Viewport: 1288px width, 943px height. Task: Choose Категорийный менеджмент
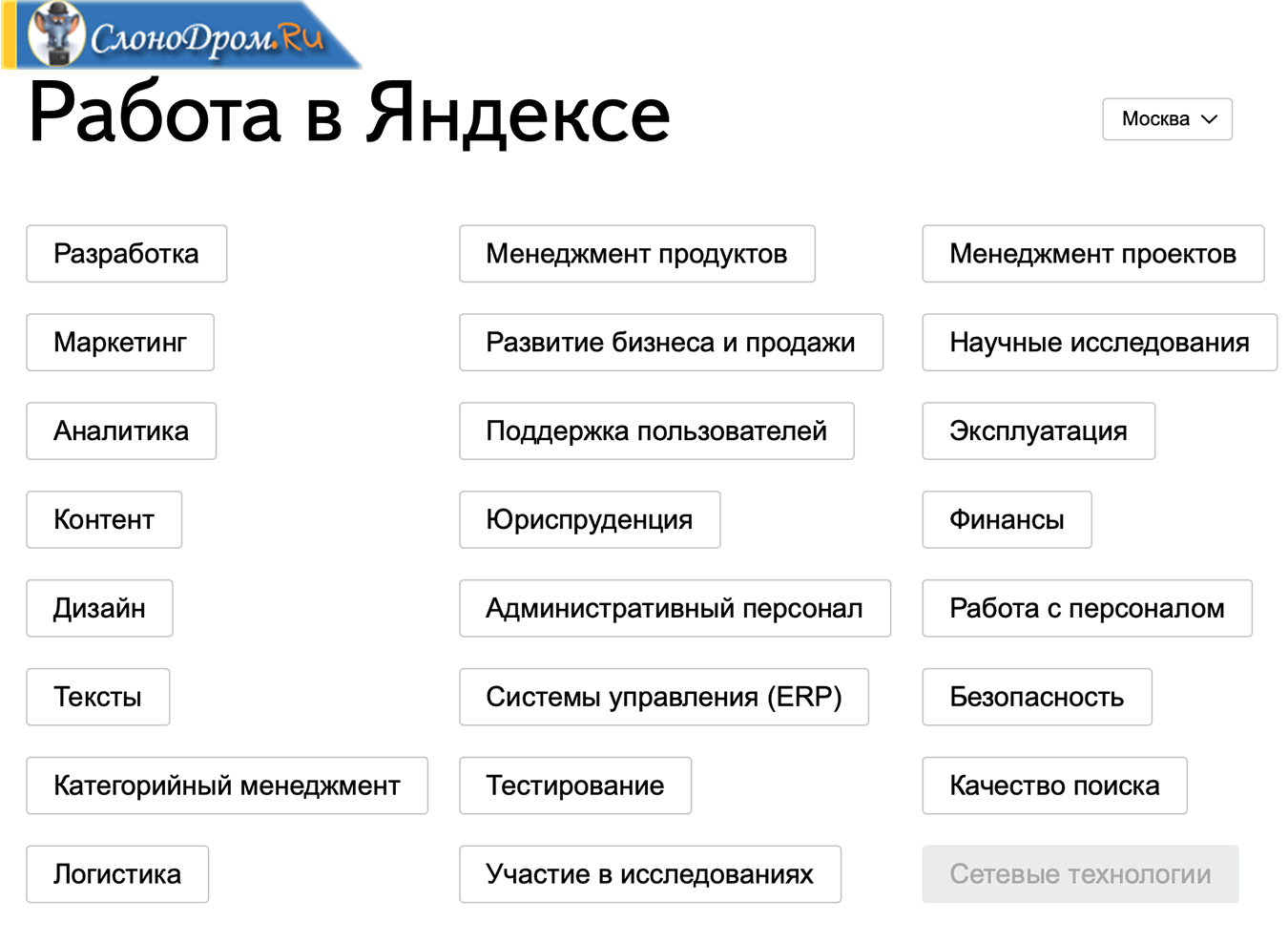(x=227, y=786)
